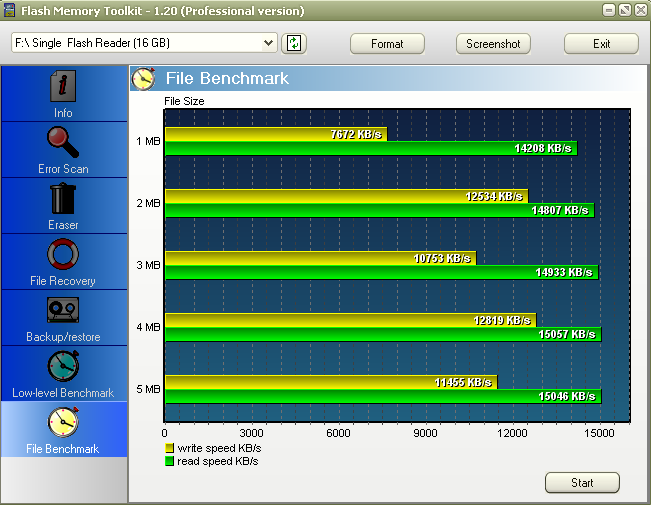Image resolution: width=651 pixels, height=505 pixels.
Task: Minimize the Flash Memory Toolkit window
Action: pyautogui.click(x=609, y=10)
